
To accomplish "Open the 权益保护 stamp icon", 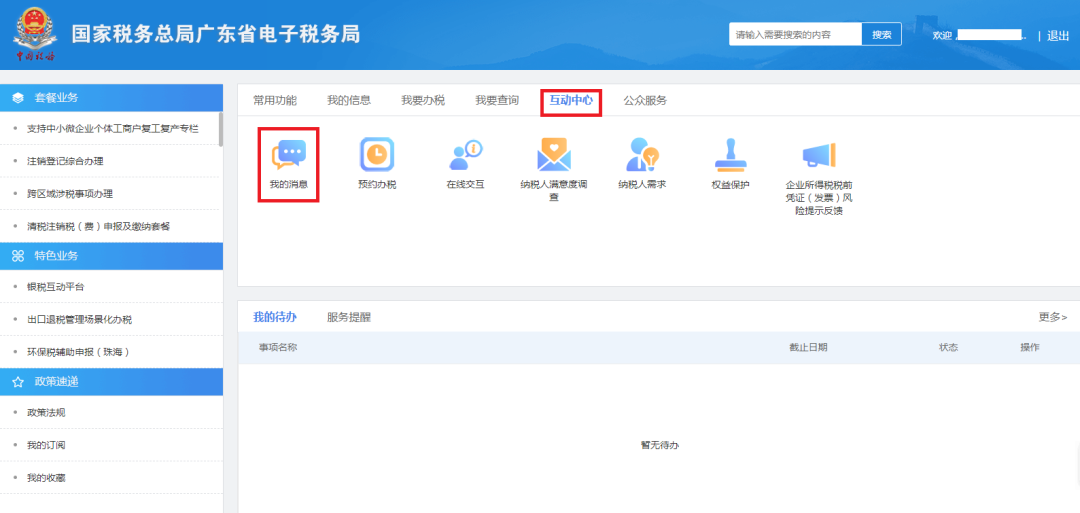I will pos(730,154).
